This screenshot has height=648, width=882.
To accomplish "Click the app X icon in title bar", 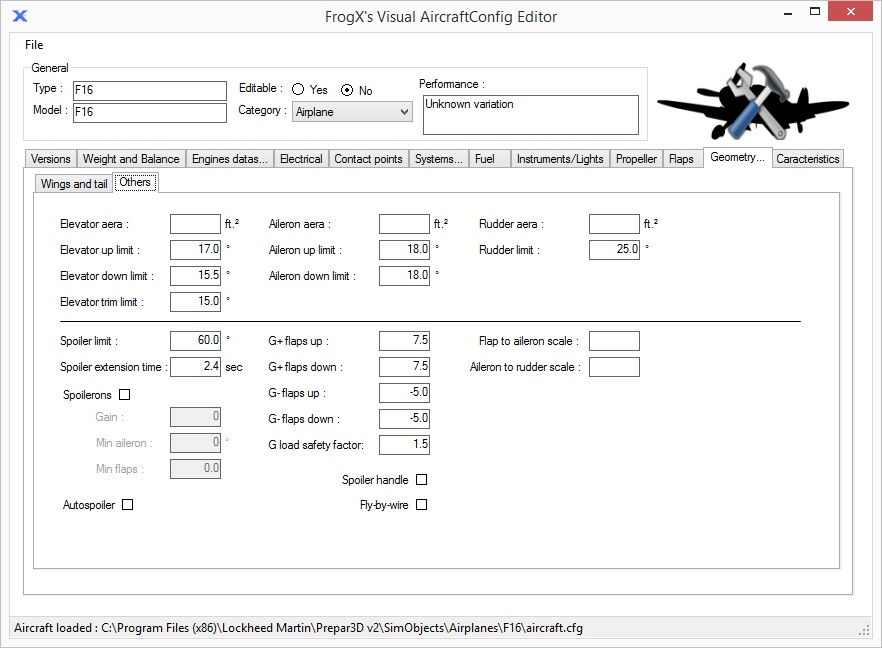I will [20, 16].
